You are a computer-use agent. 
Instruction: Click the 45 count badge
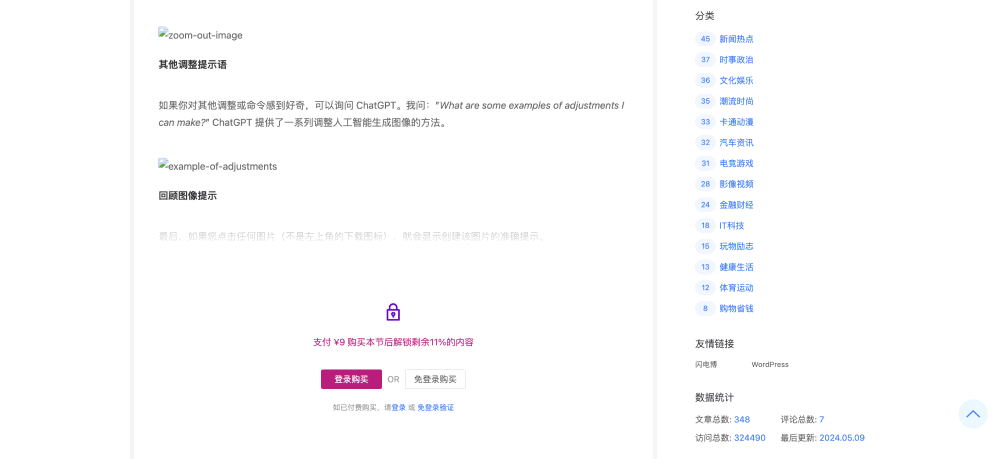pos(705,39)
